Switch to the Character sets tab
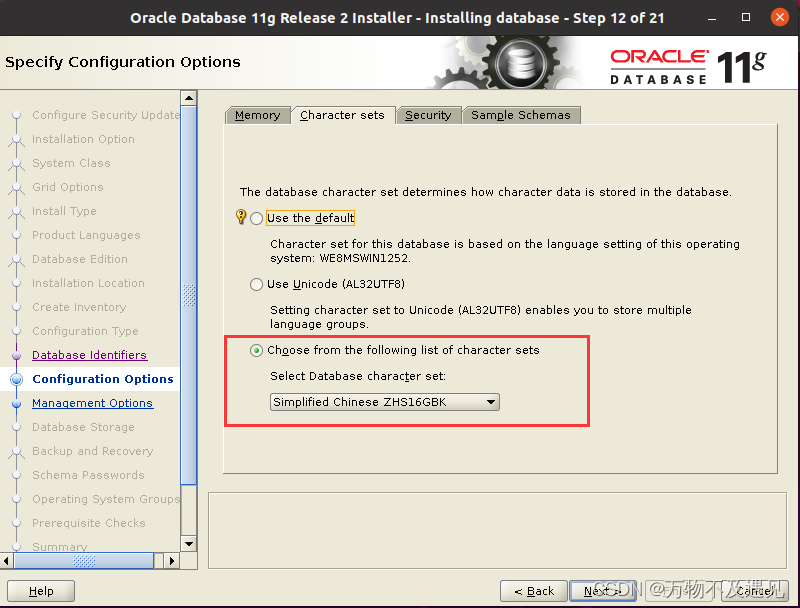800x608 pixels. tap(342, 115)
